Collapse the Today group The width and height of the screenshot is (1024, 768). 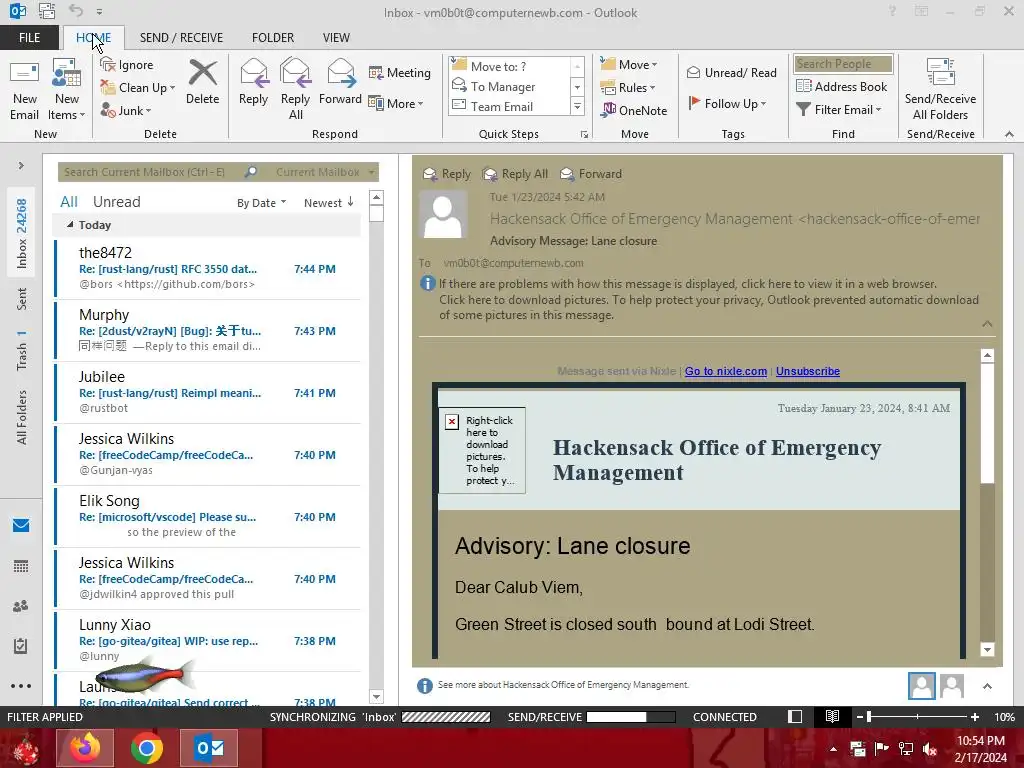point(70,225)
